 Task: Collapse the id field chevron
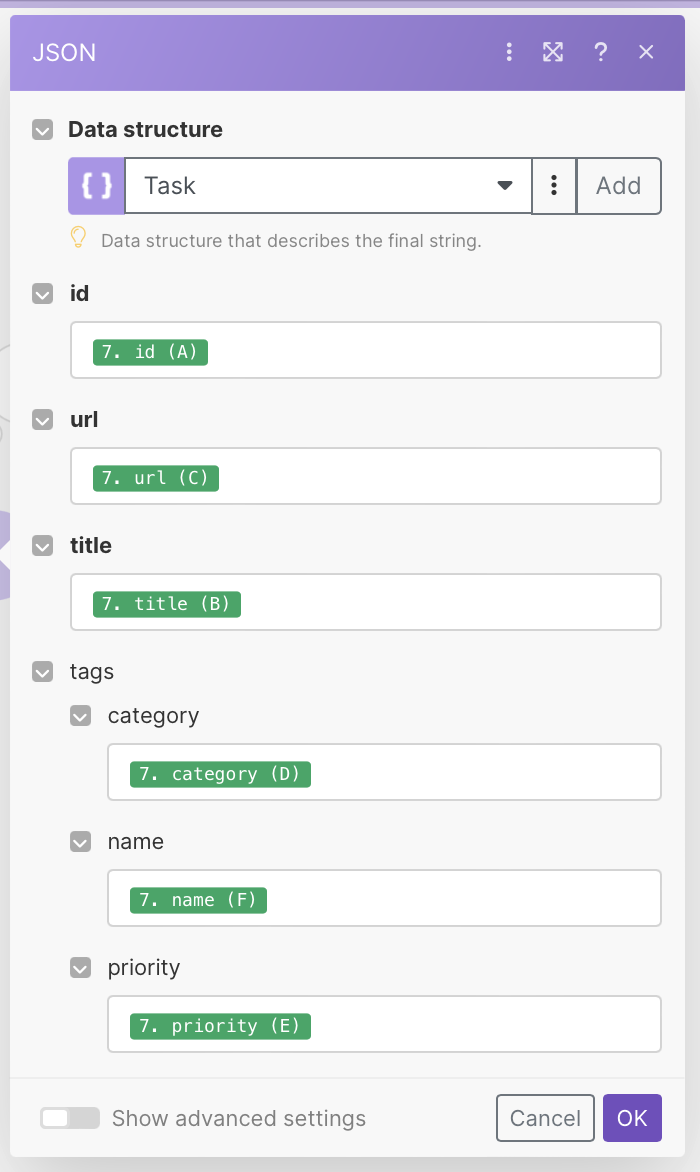click(x=43, y=294)
